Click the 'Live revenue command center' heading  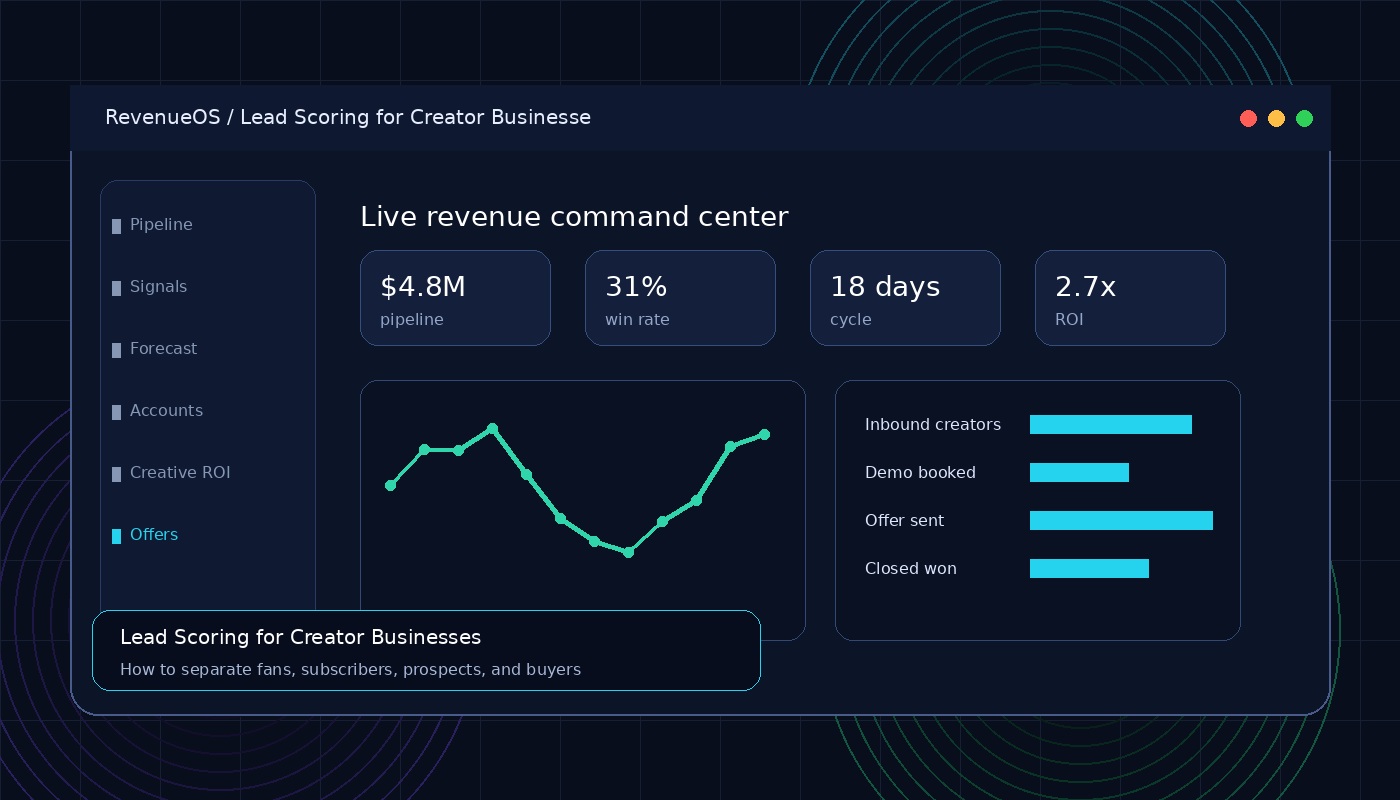click(574, 217)
